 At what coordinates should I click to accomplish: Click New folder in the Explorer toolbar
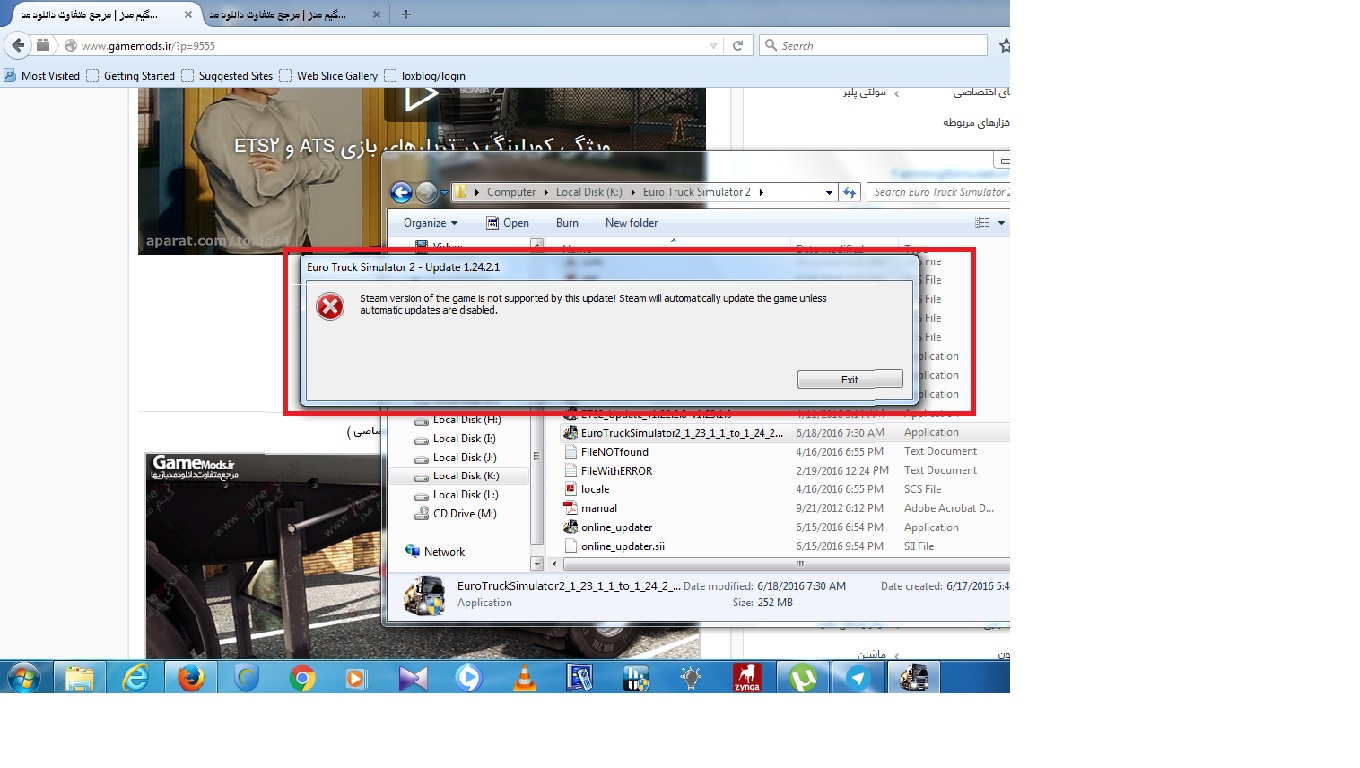tap(631, 223)
